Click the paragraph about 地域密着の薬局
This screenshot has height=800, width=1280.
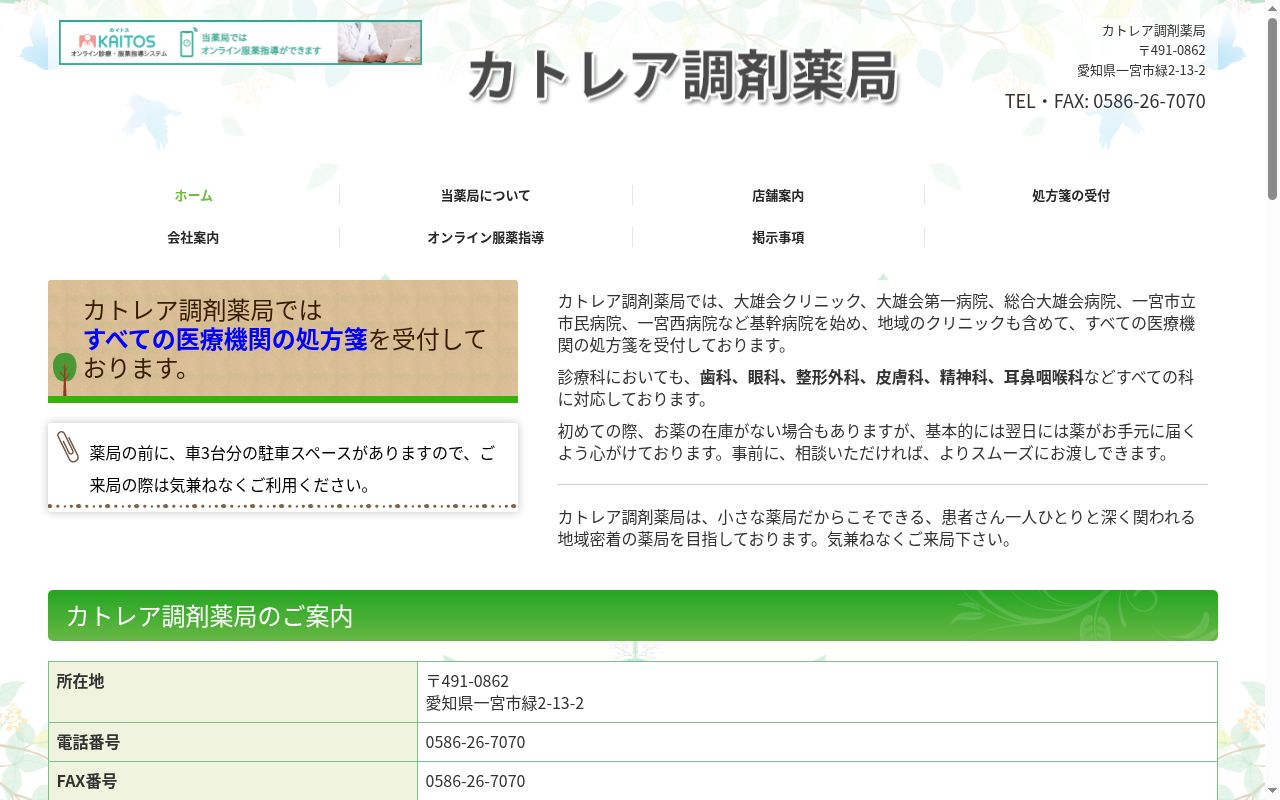pos(877,528)
